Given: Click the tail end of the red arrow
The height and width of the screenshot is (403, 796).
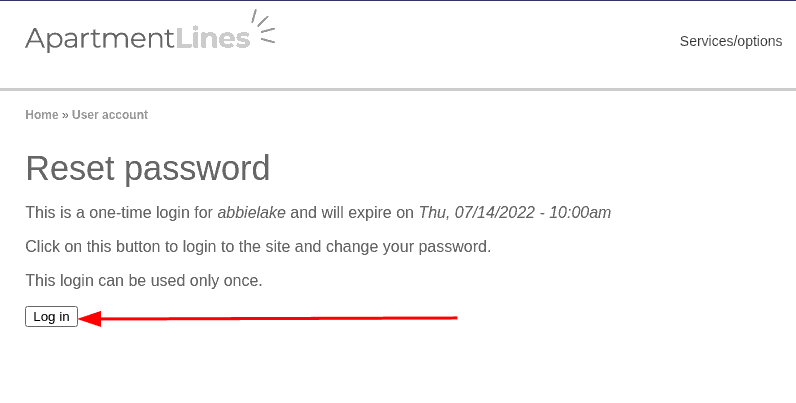Looking at the screenshot, I should pyautogui.click(x=450, y=318).
